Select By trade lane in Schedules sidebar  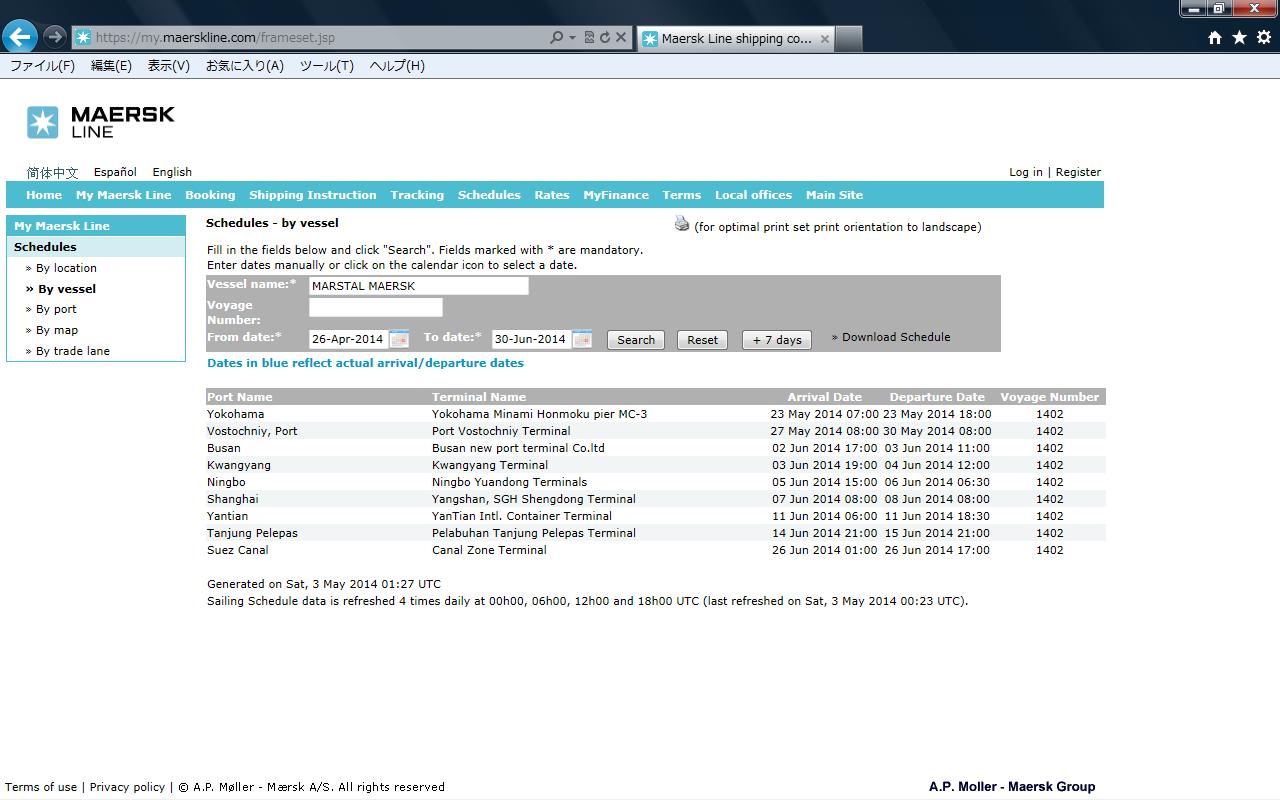click(x=73, y=351)
